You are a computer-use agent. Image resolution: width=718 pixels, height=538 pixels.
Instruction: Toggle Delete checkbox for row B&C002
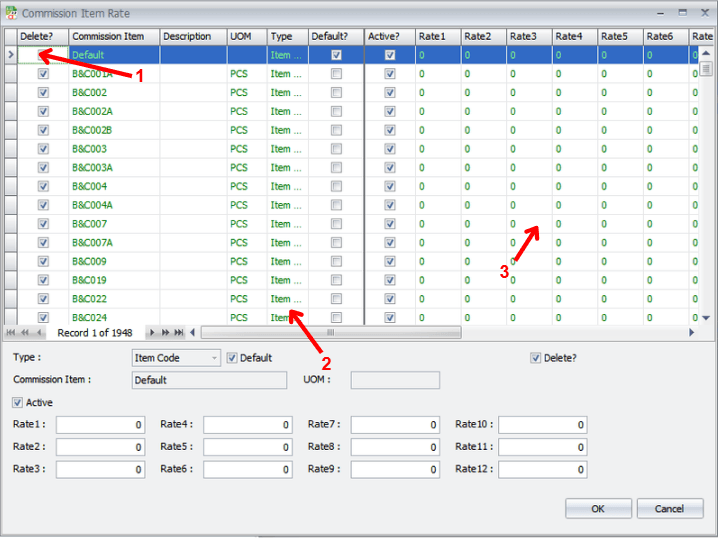[x=43, y=93]
